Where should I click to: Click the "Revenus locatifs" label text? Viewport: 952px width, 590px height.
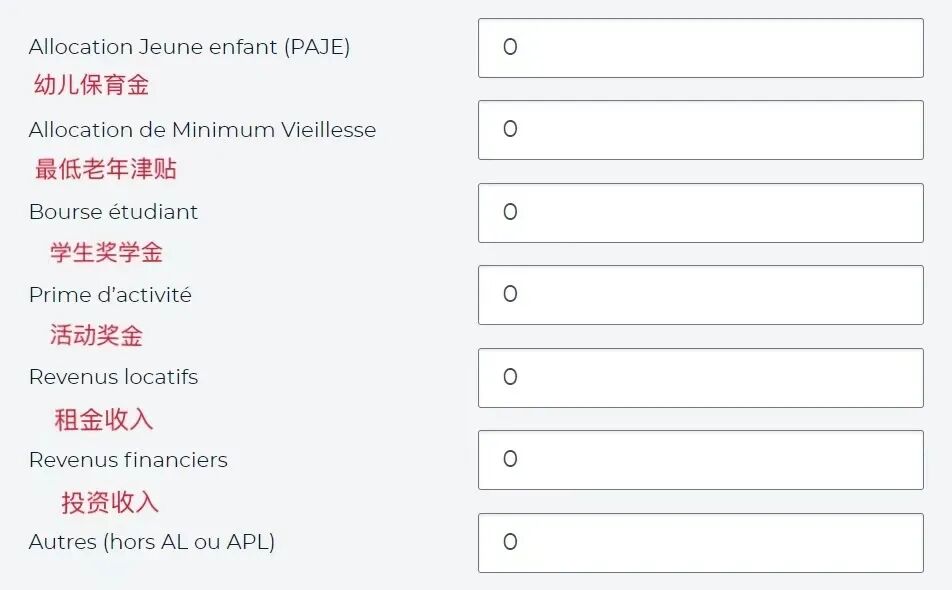pyautogui.click(x=113, y=377)
